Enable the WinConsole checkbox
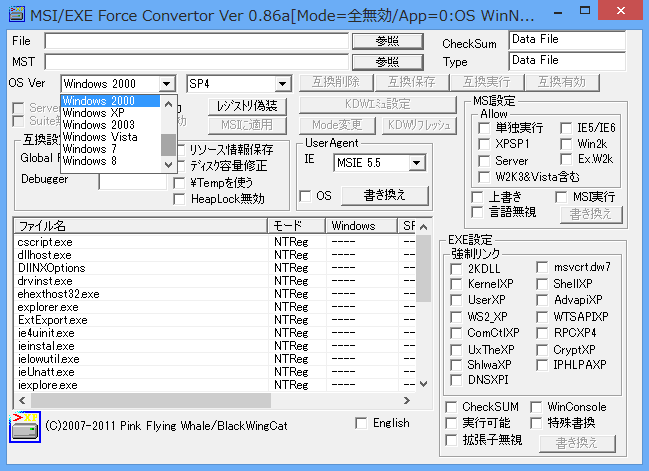649x471 pixels. (x=536, y=407)
